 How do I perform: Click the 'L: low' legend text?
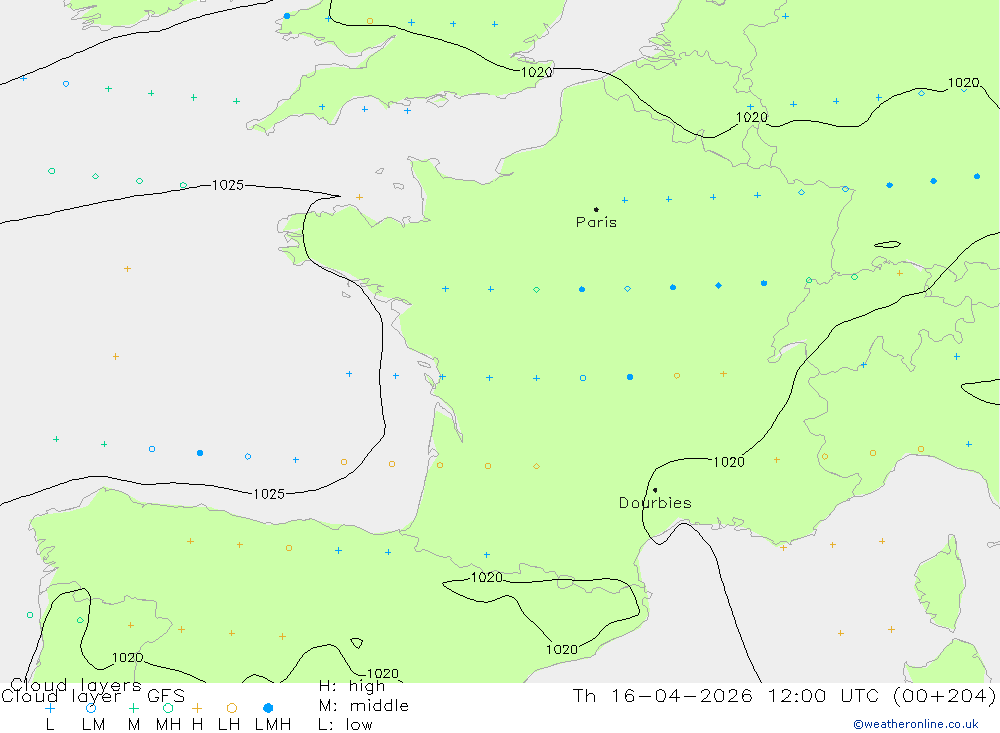[345, 725]
